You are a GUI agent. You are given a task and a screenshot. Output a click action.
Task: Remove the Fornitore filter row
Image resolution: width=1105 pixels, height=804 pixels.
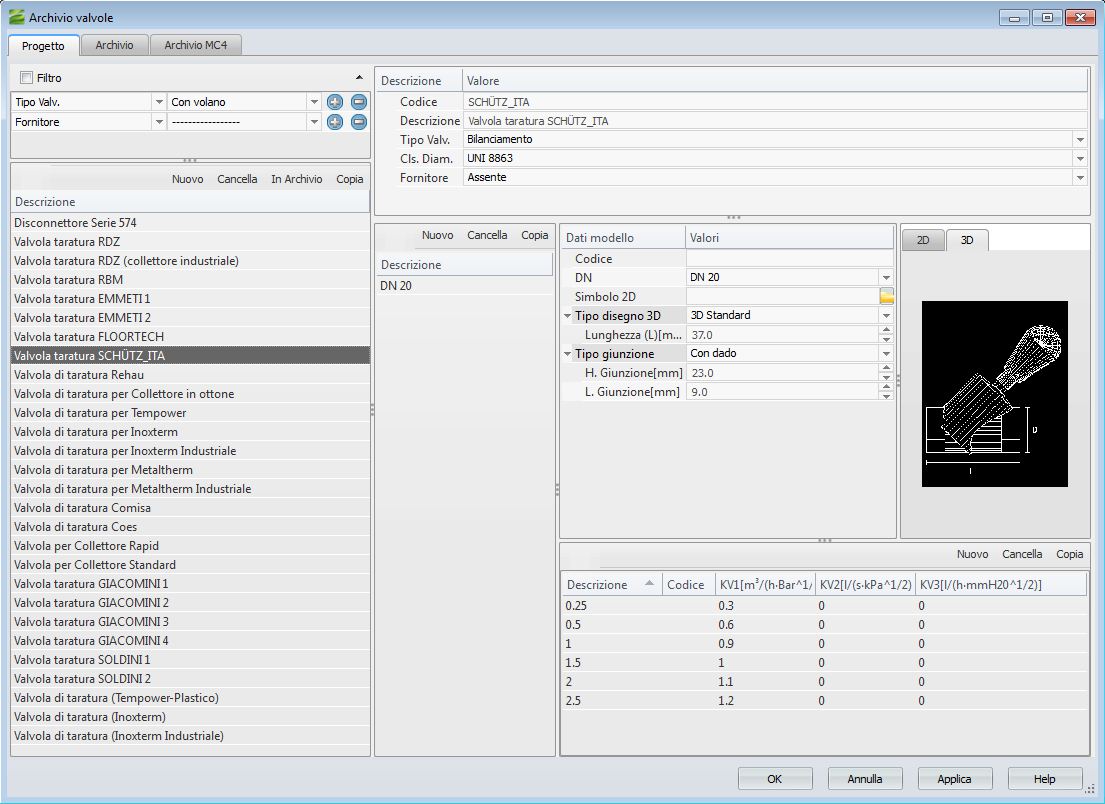[x=359, y=122]
